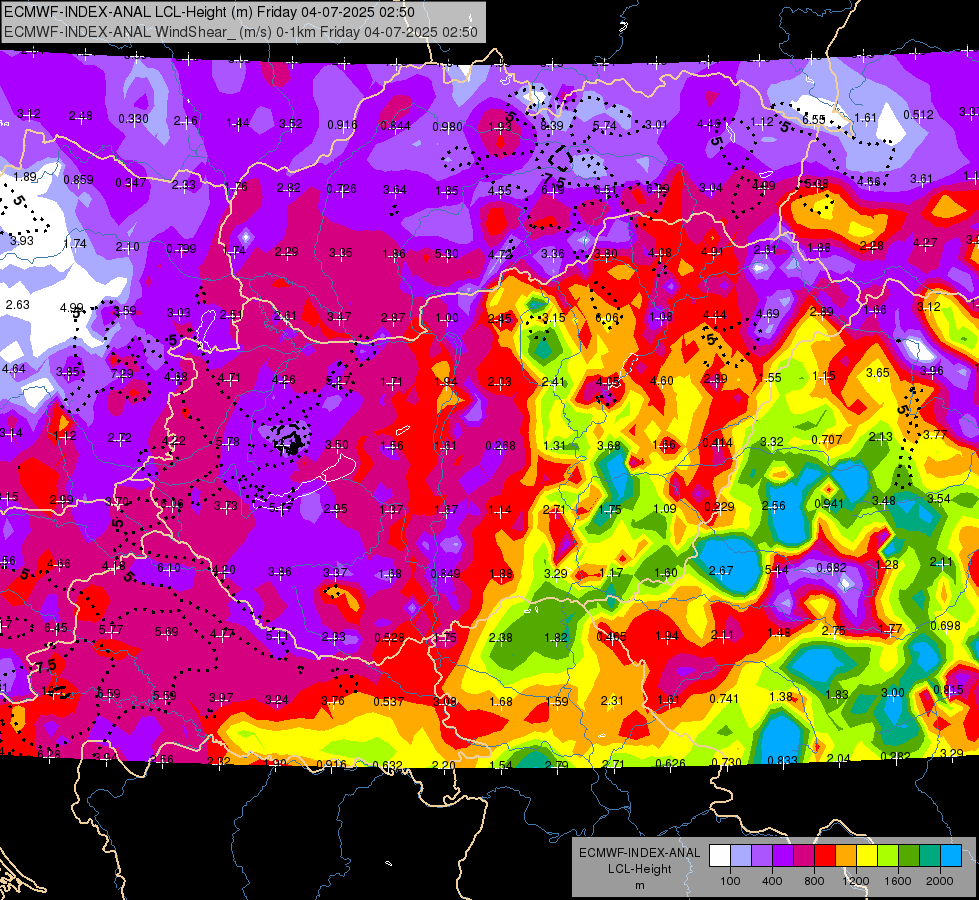
Task: Click the wind shear value 0.414
Action: point(717,443)
